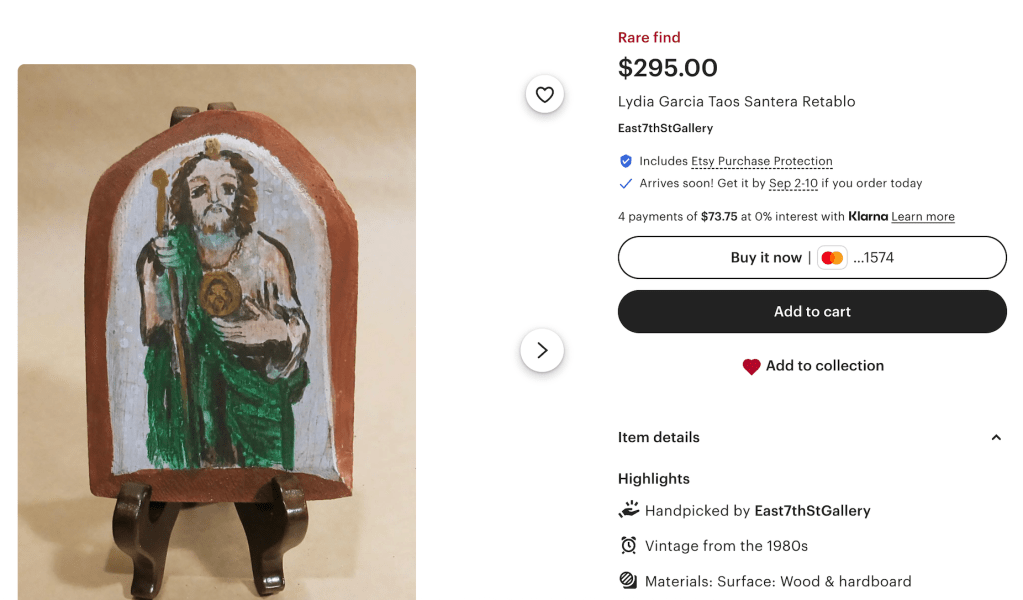Go to next product image arrow
This screenshot has height=600, width=1023.
pyautogui.click(x=542, y=350)
